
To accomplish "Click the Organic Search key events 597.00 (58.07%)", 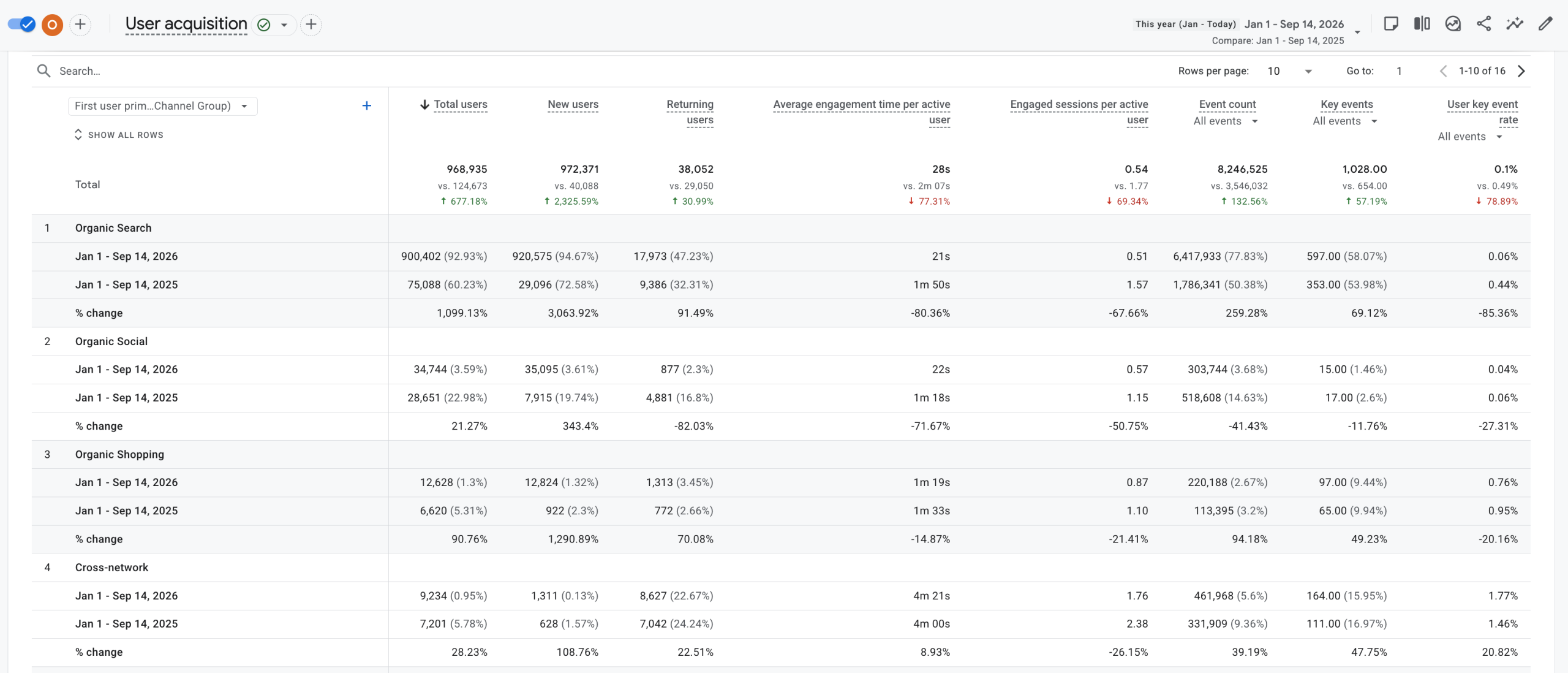I will pos(1346,256).
